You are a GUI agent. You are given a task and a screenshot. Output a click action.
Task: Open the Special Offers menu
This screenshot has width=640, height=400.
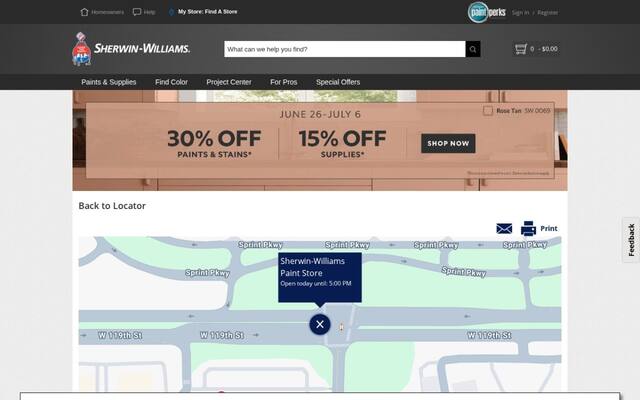pyautogui.click(x=338, y=82)
